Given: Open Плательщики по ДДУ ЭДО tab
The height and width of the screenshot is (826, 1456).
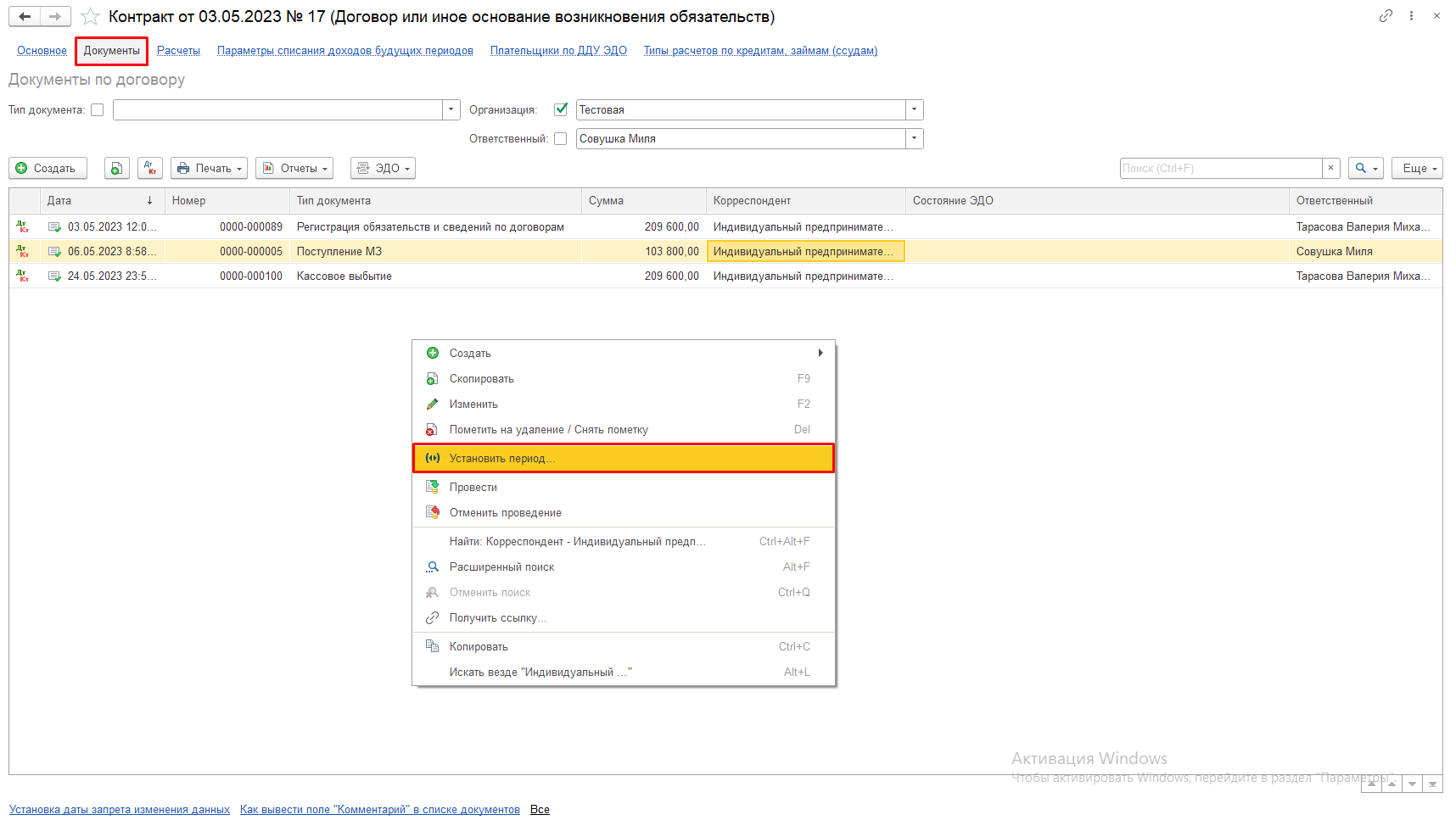Looking at the screenshot, I should point(558,51).
